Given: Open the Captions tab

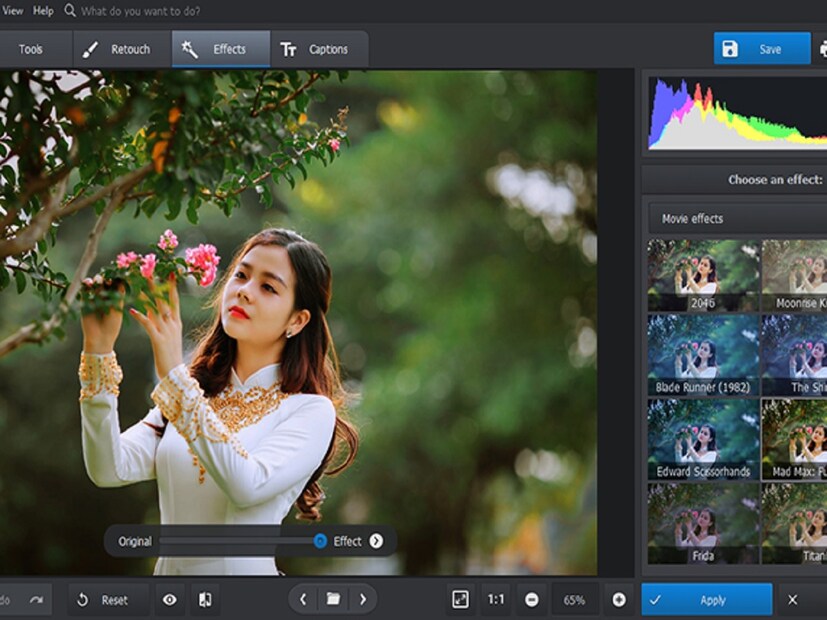Looking at the screenshot, I should click(318, 49).
